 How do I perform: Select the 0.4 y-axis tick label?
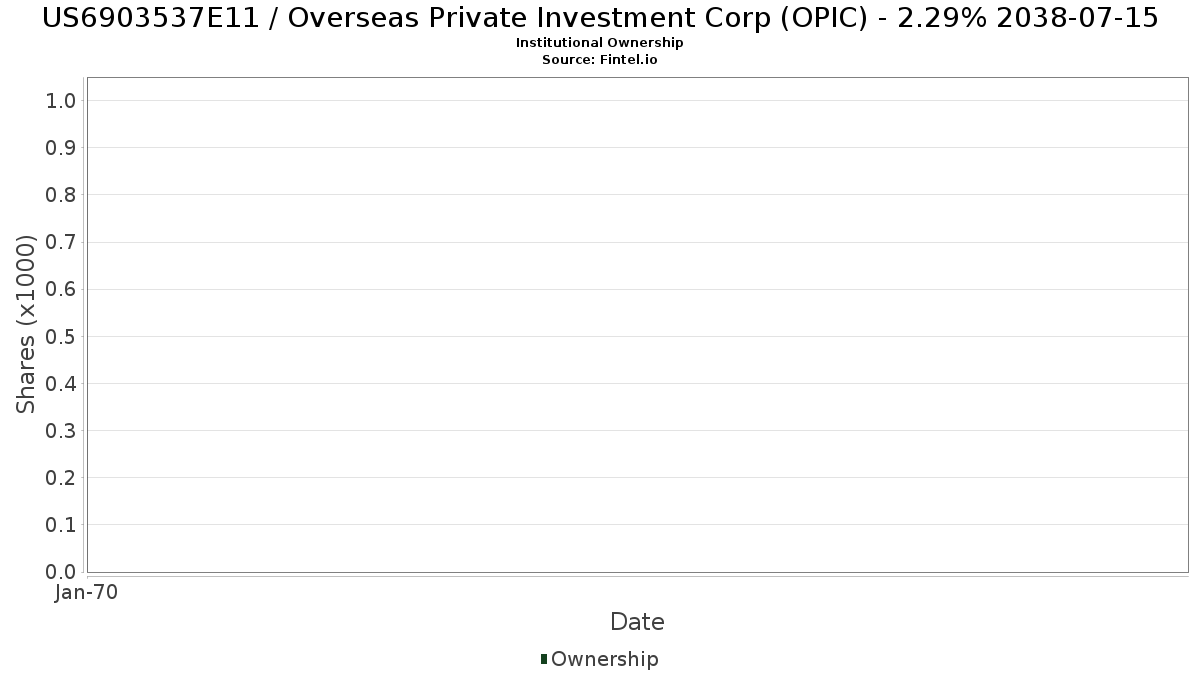point(61,383)
